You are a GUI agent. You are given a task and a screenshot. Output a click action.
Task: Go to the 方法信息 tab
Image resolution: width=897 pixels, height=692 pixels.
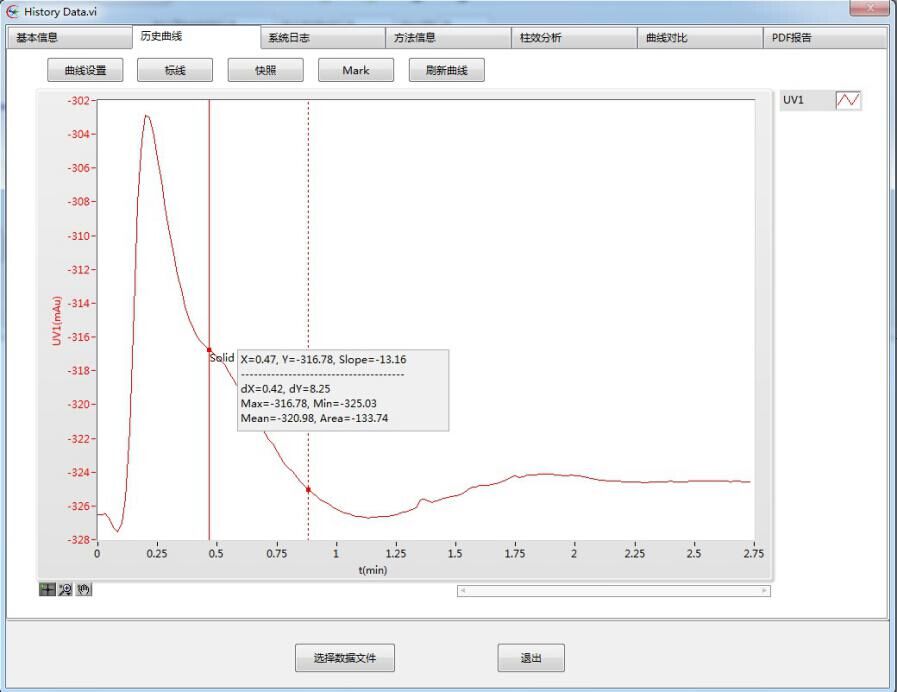coord(448,39)
